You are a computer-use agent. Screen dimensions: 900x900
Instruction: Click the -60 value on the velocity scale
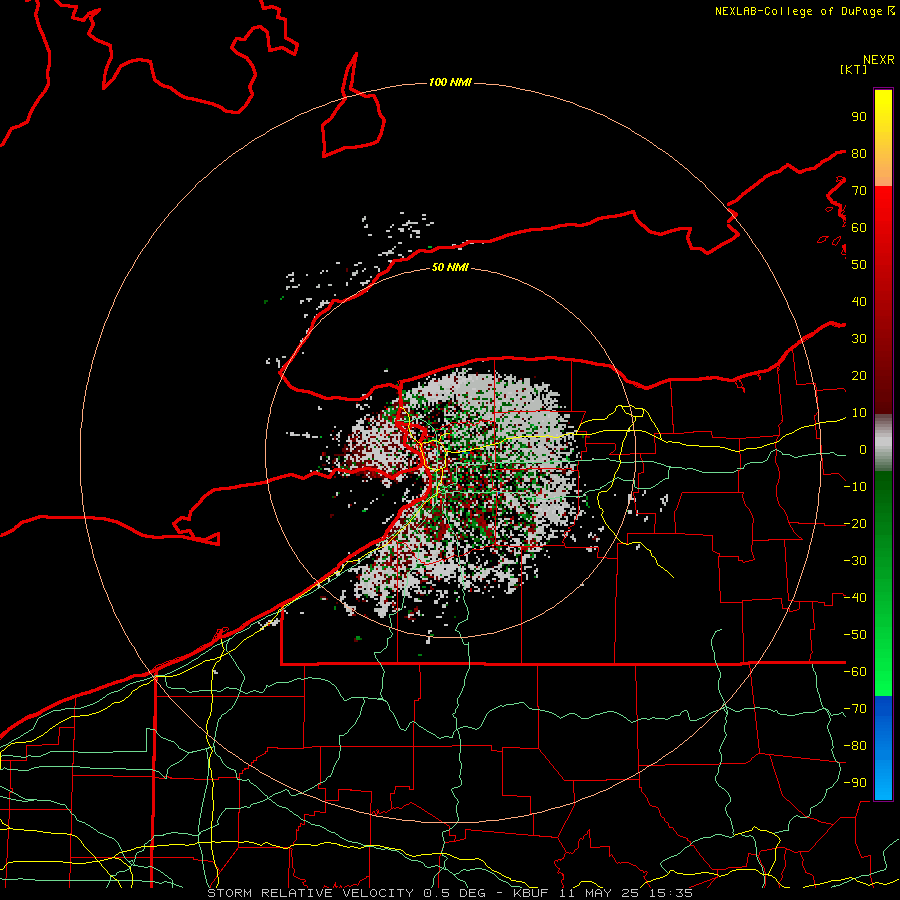pos(855,672)
